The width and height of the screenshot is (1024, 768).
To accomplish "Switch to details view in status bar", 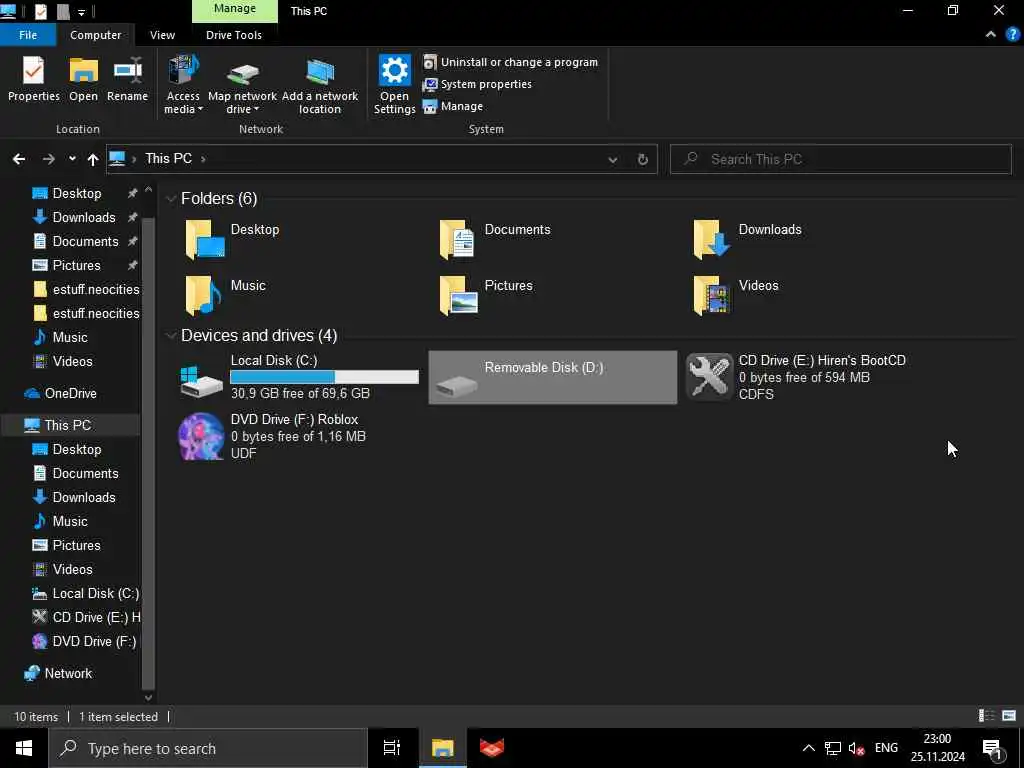I will point(986,716).
